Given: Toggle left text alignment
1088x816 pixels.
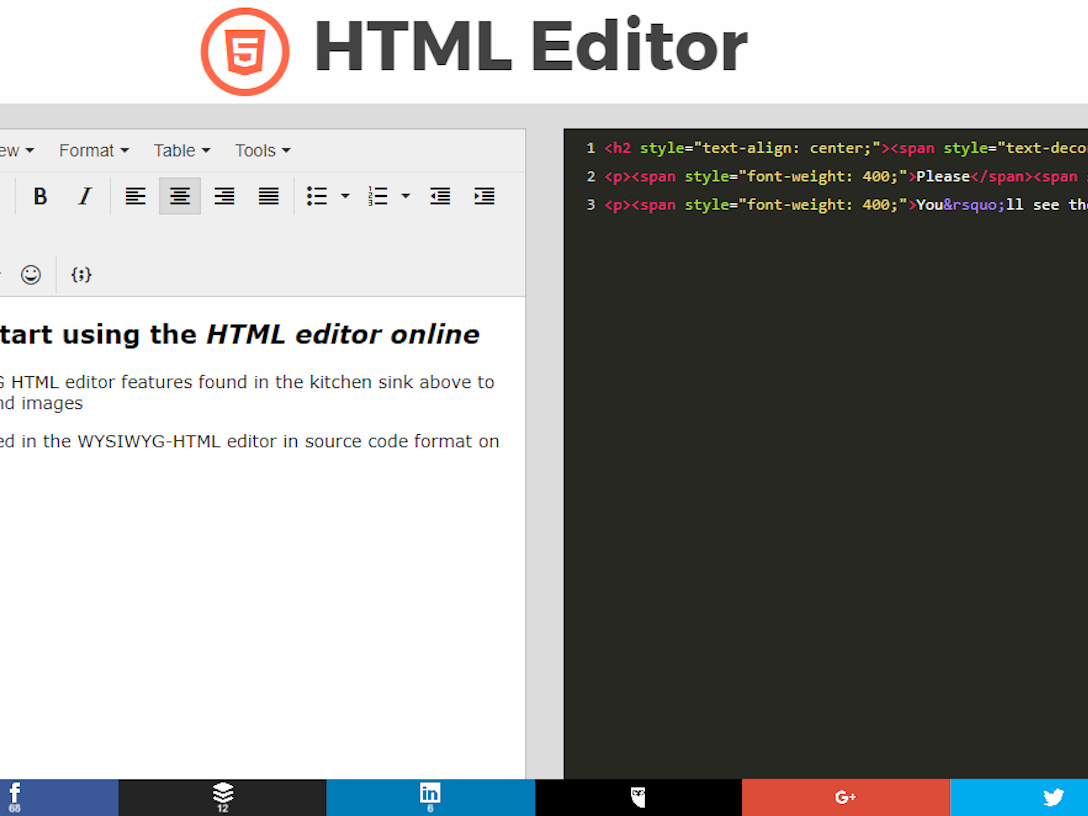Looking at the screenshot, I should click(135, 196).
